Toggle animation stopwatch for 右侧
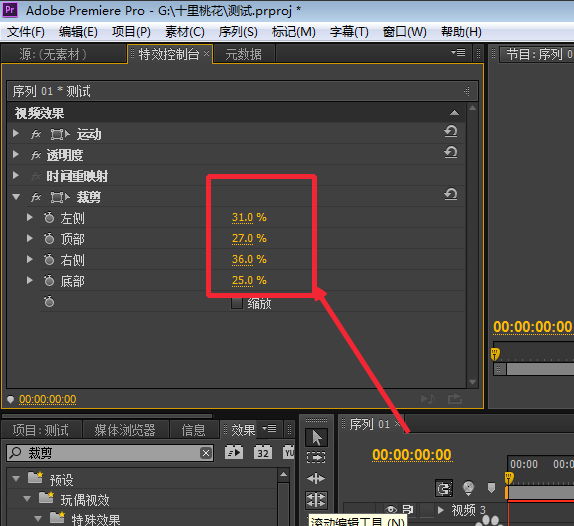Image resolution: width=574 pixels, height=526 pixels. (49, 260)
